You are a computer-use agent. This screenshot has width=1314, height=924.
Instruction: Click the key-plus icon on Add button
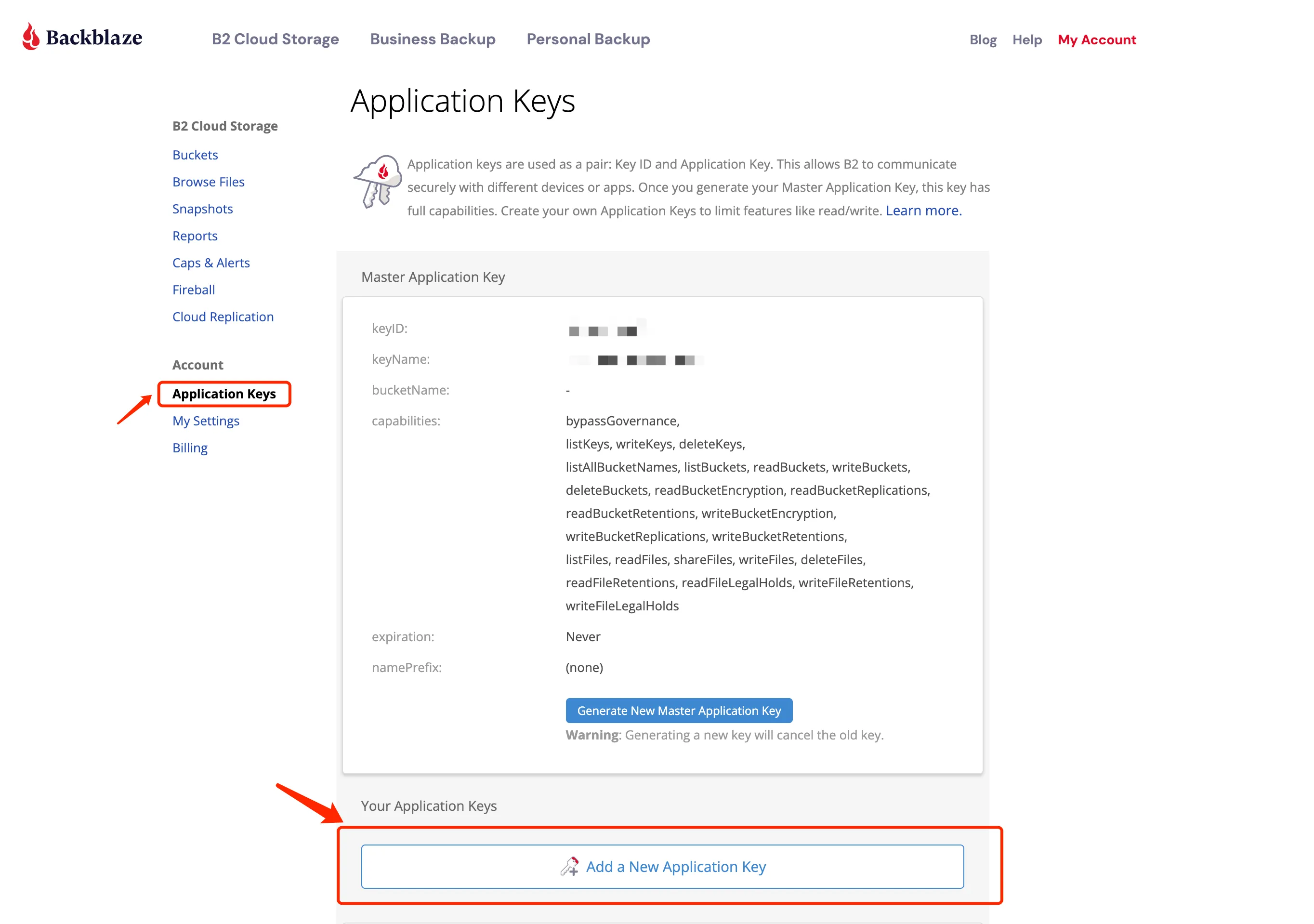tap(569, 866)
